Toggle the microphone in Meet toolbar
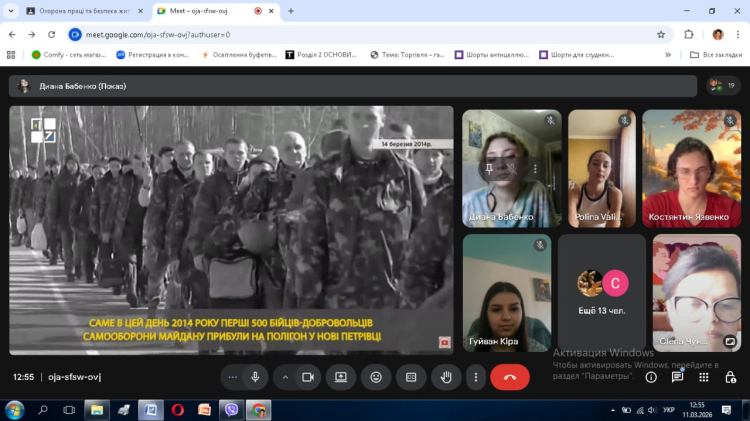 255,377
